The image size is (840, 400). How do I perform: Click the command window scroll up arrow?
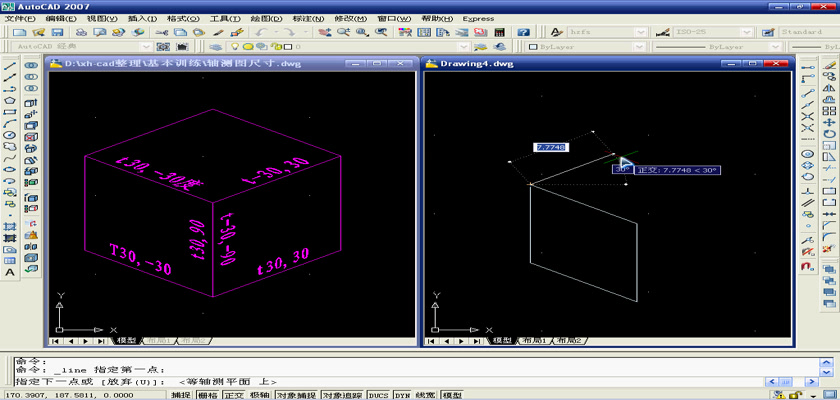(826, 361)
